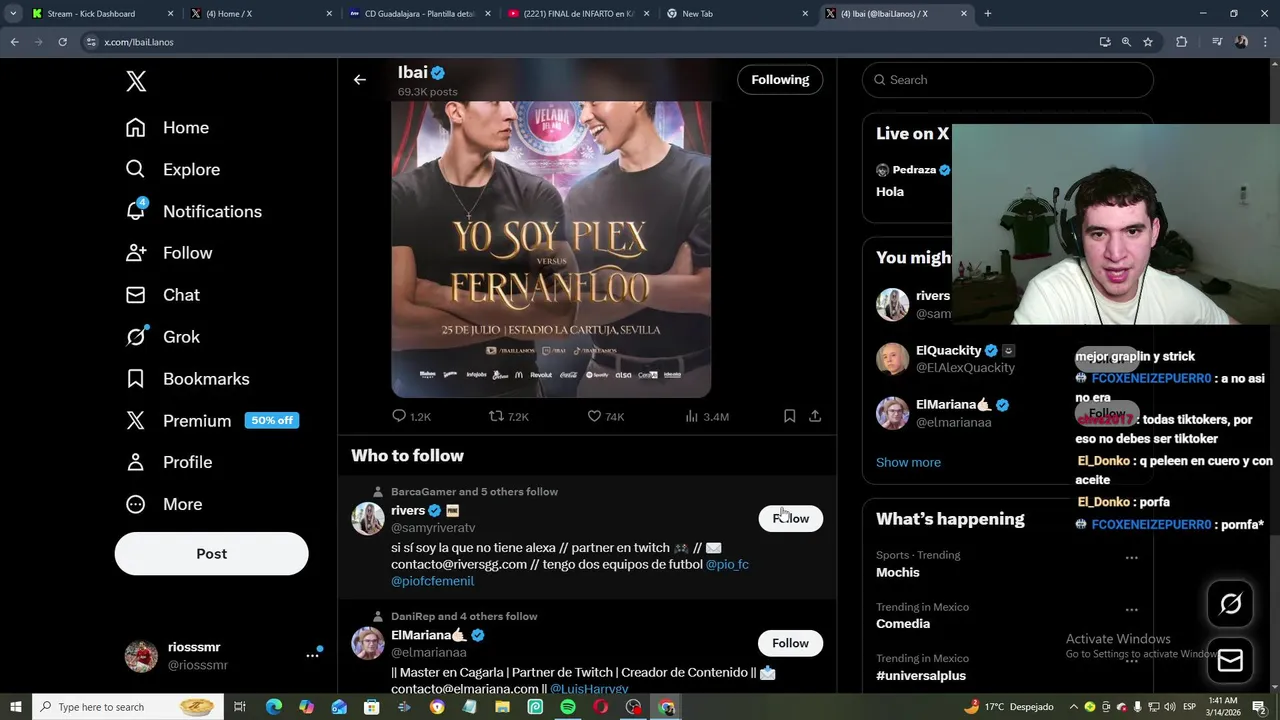Open ElQuackity suggested profile
Viewport: 1280px width, 720px height.
948,351
